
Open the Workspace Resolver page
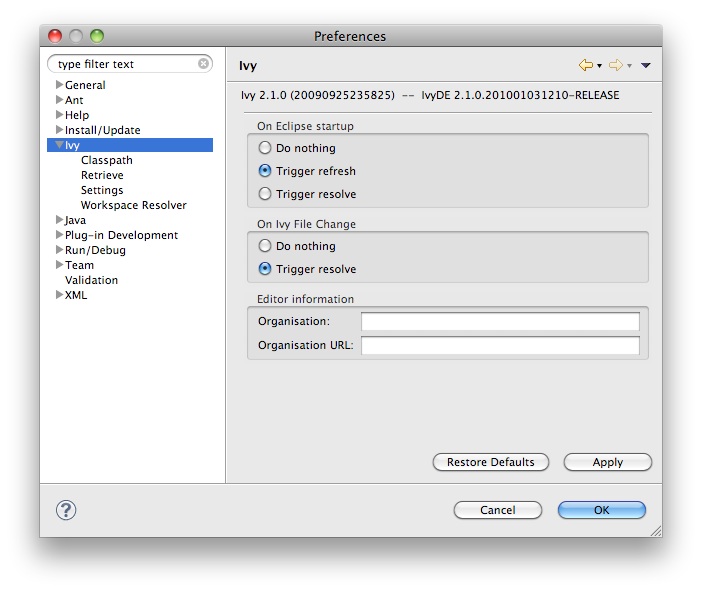[x=133, y=205]
